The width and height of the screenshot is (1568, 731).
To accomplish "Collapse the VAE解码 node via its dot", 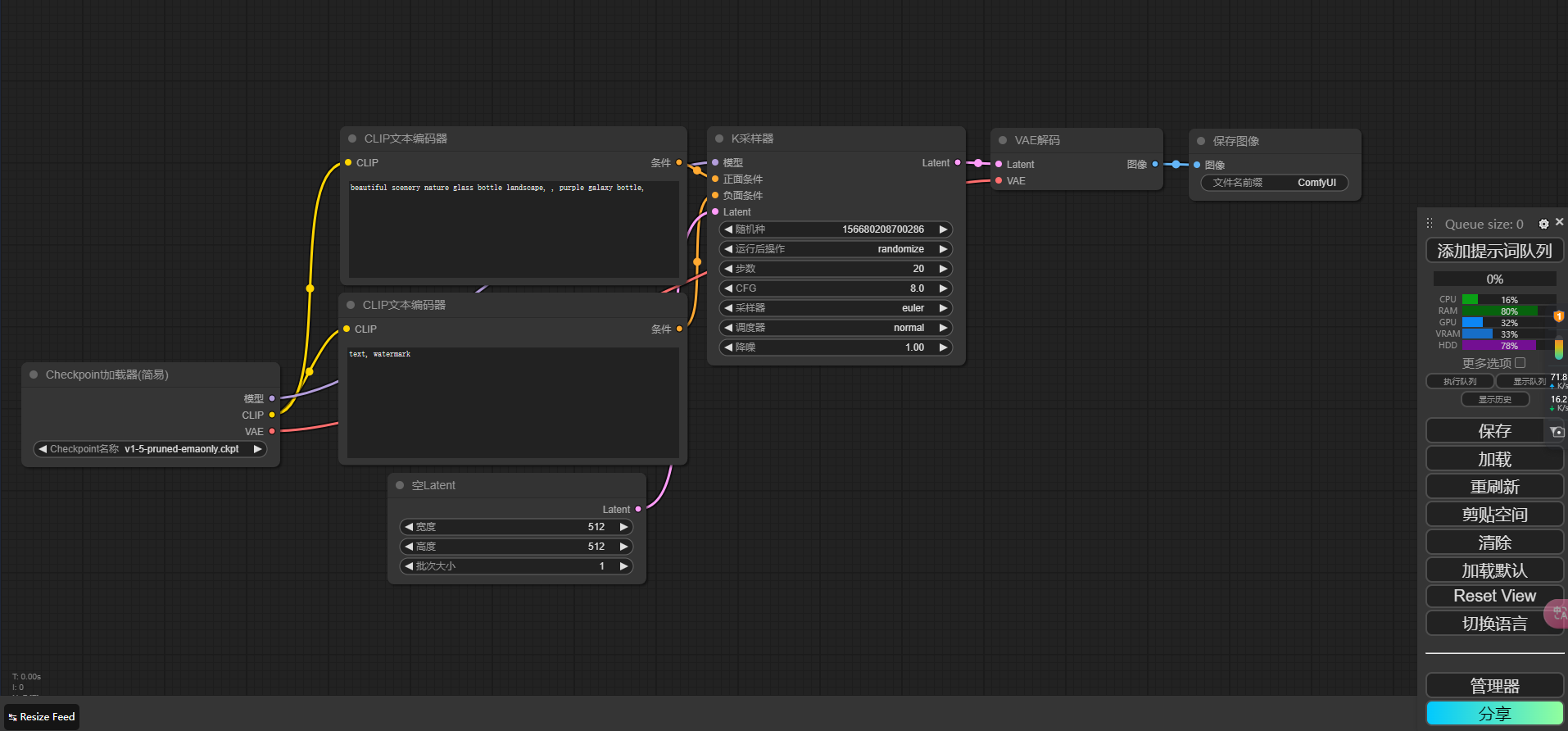I will 1003,140.
